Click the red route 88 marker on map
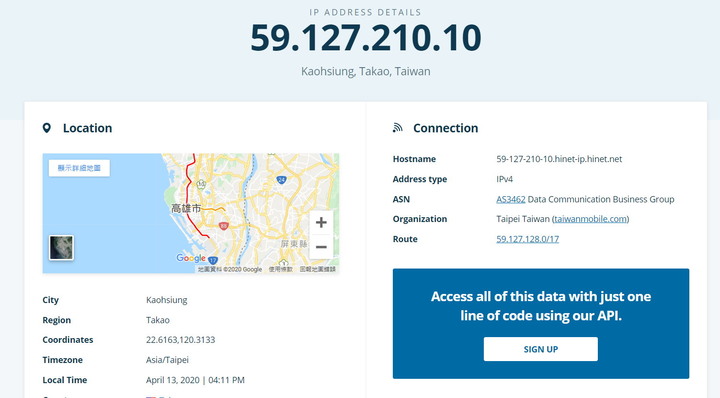 [x=224, y=226]
